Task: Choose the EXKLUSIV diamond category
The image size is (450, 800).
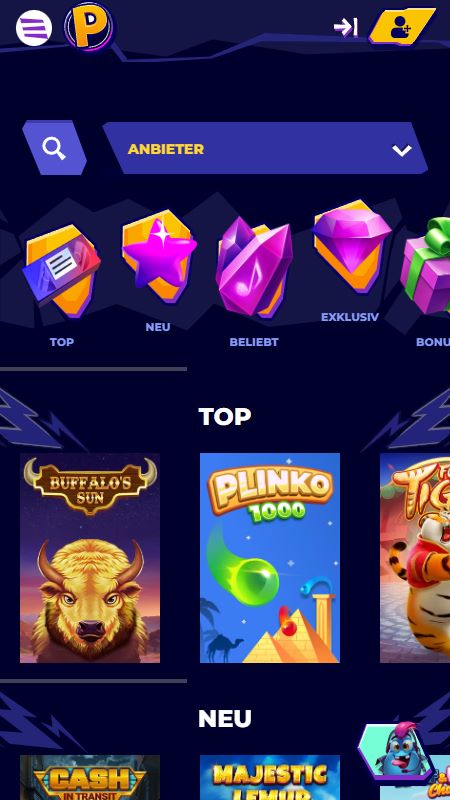Action: click(x=352, y=247)
